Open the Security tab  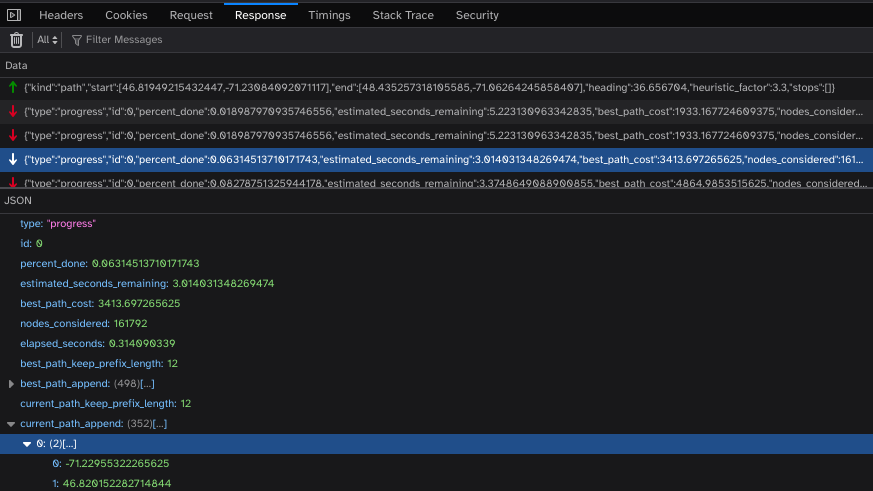click(477, 15)
